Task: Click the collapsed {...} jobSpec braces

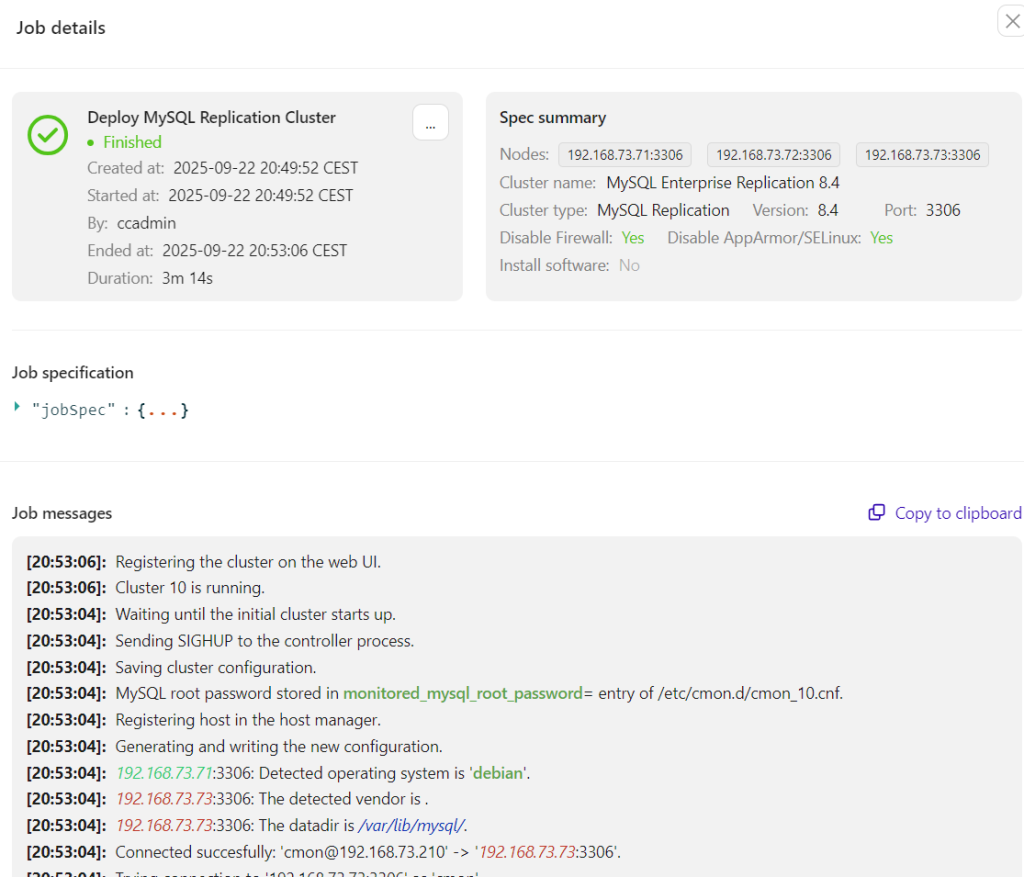Action: [163, 410]
